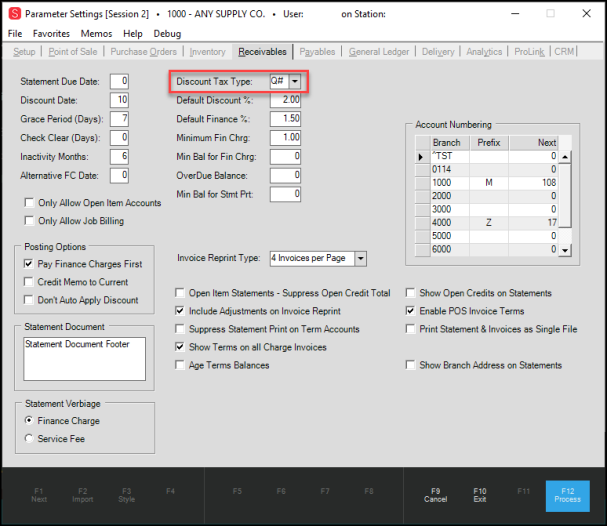Check Open Item Statements Suppress Open Credit Total

180,293
